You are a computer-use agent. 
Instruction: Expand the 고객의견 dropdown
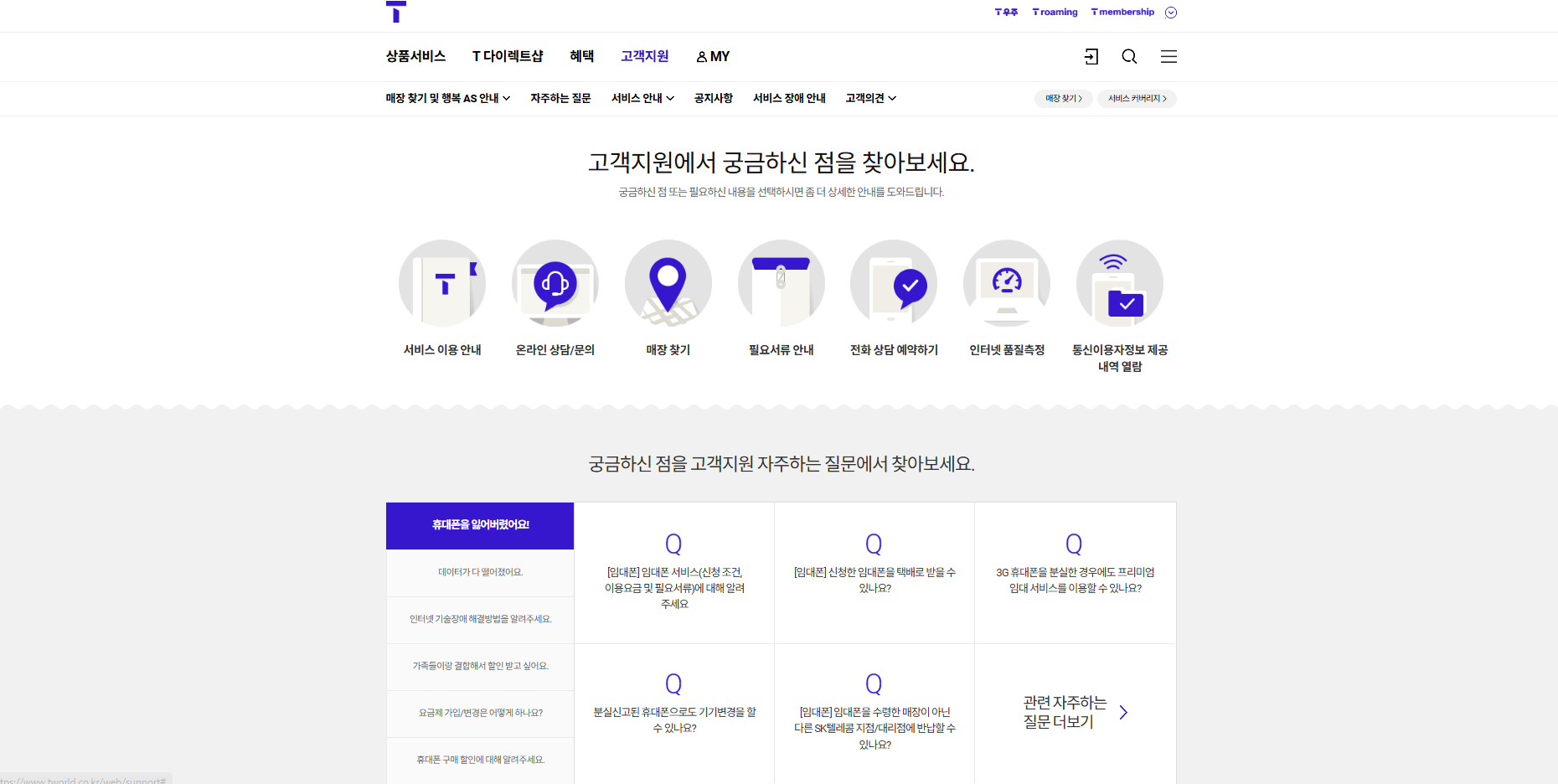click(x=870, y=98)
